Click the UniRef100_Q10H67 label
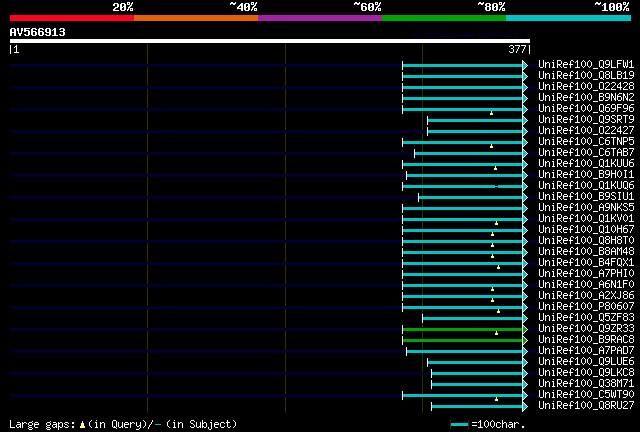Viewport: 640px width, 432px height. 586,229
